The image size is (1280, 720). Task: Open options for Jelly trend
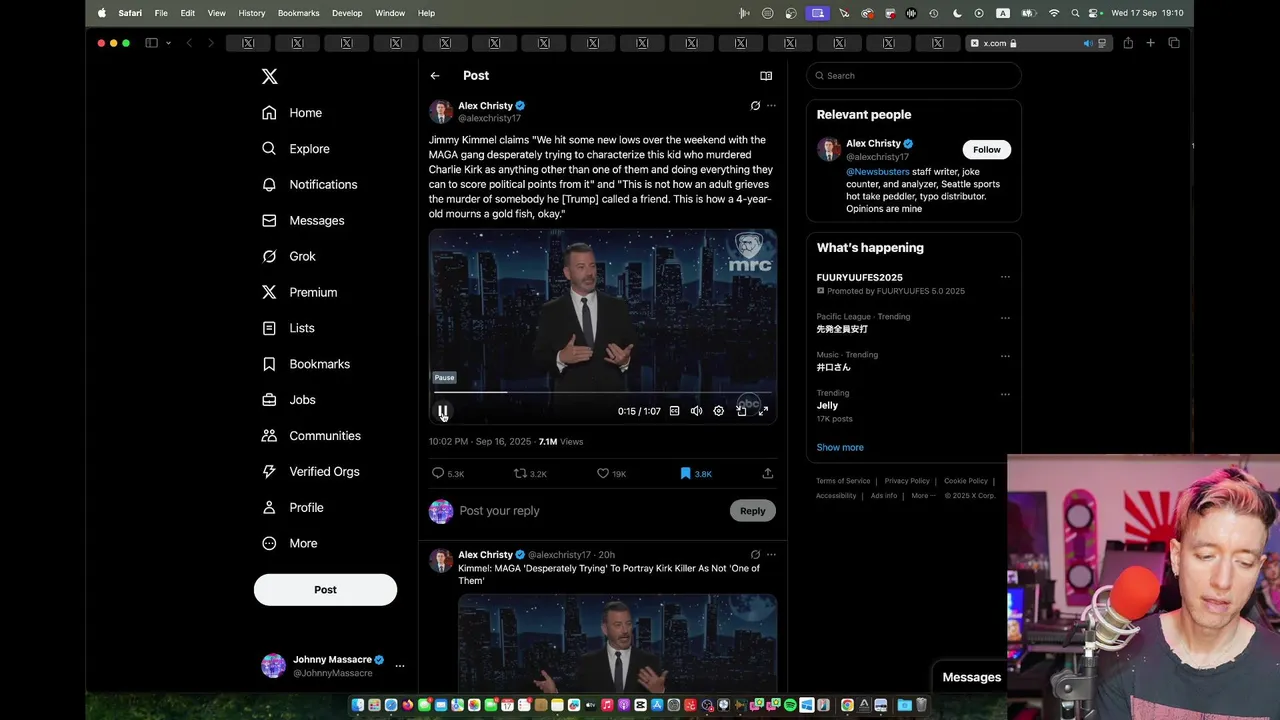pos(1005,394)
